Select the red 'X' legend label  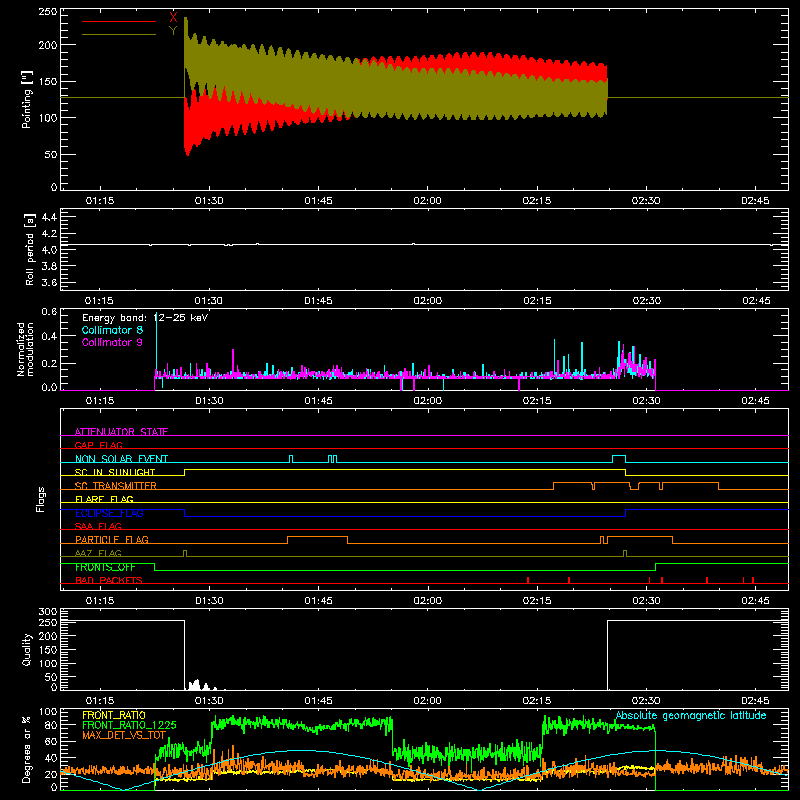tap(173, 18)
